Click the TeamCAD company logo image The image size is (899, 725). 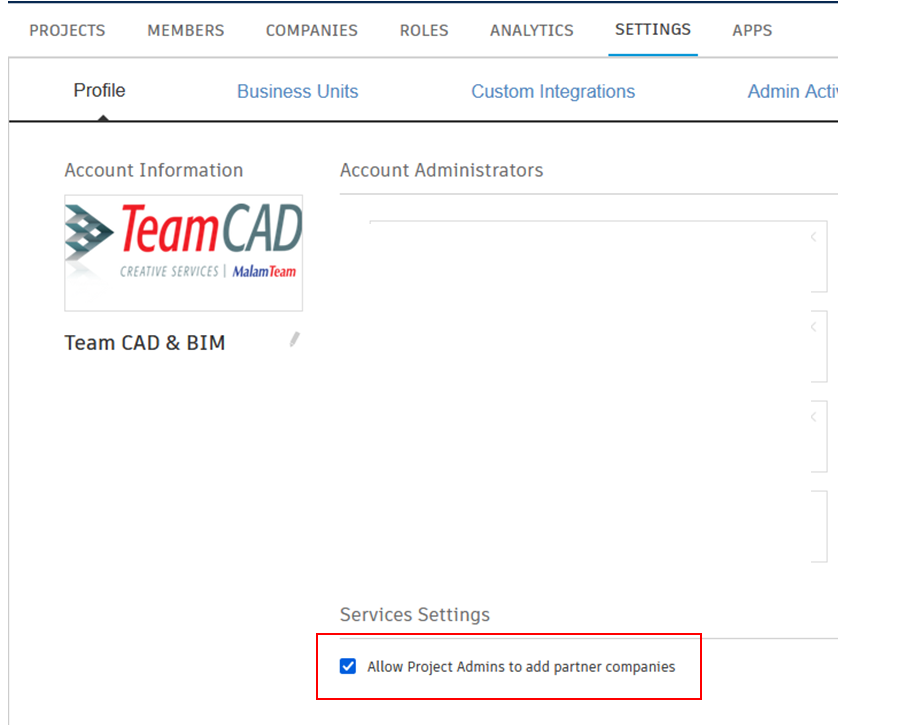(x=183, y=253)
